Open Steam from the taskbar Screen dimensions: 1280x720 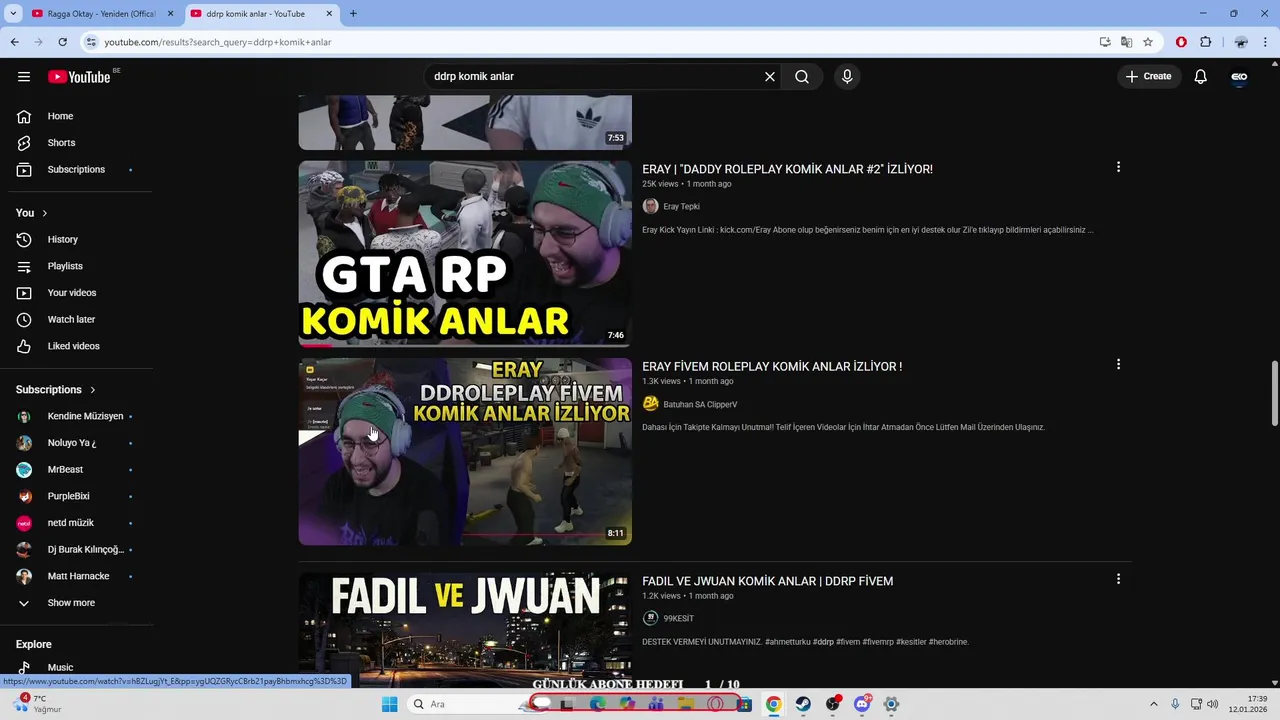tap(803, 704)
